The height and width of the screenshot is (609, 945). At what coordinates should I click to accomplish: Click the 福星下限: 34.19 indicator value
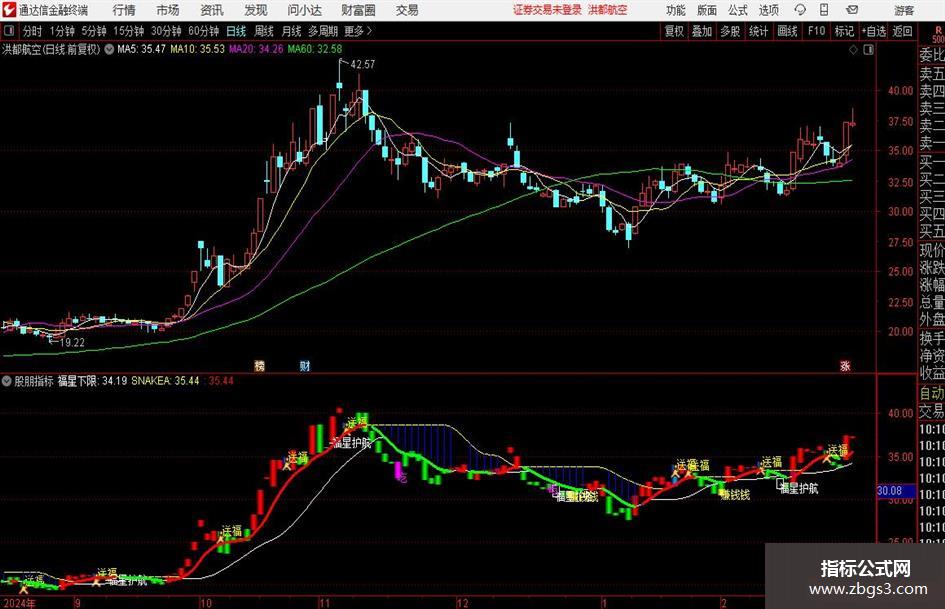(92, 380)
